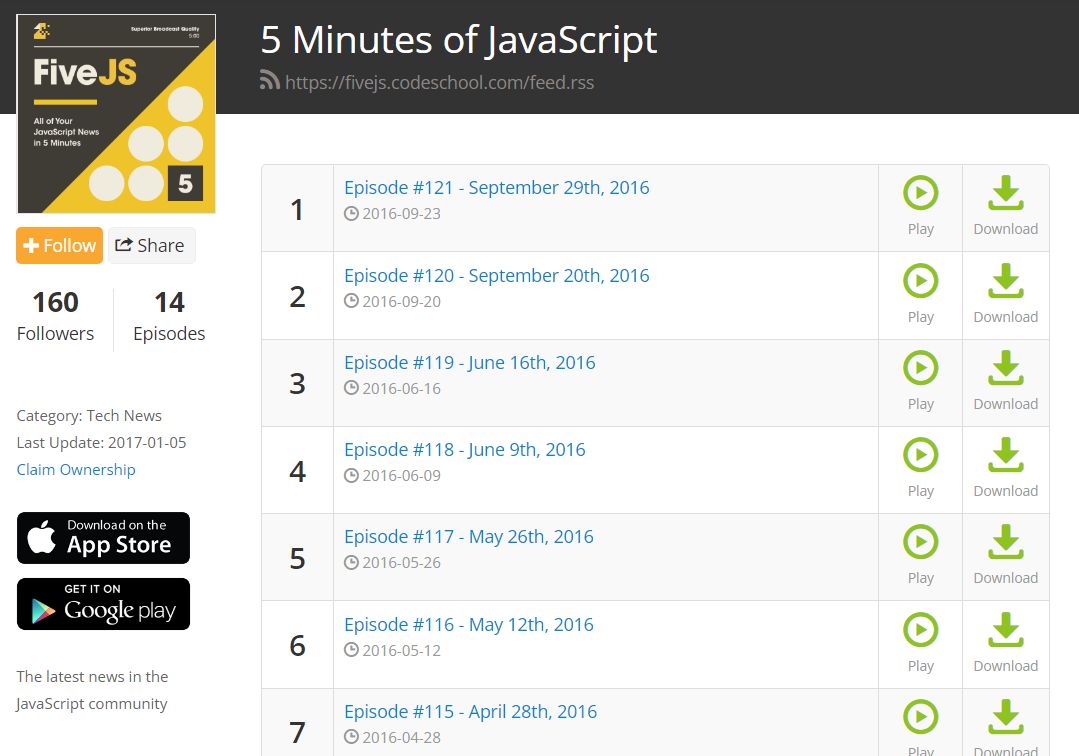Click the RSS feed icon in header
The image size is (1079, 756).
coord(269,80)
